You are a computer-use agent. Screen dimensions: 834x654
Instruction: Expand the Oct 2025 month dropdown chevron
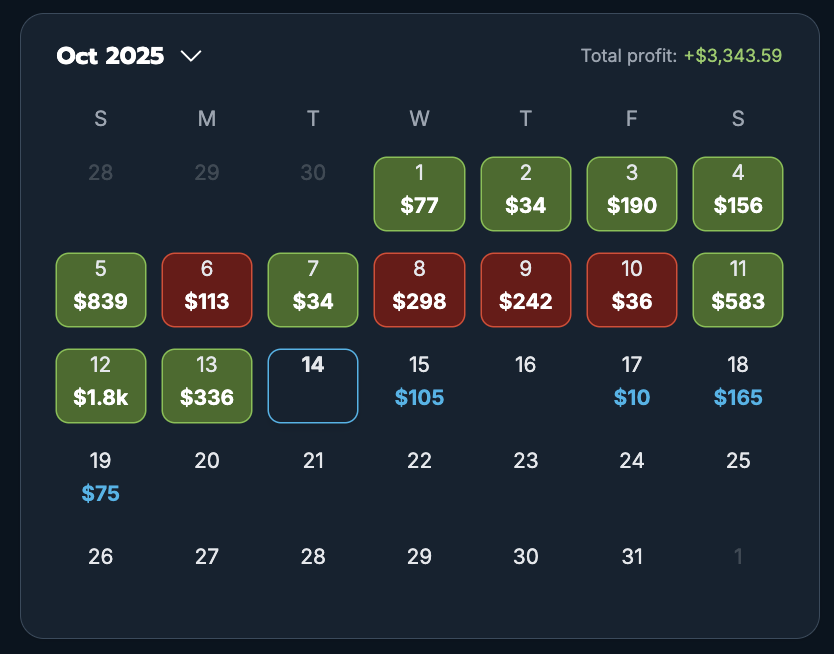tap(190, 56)
